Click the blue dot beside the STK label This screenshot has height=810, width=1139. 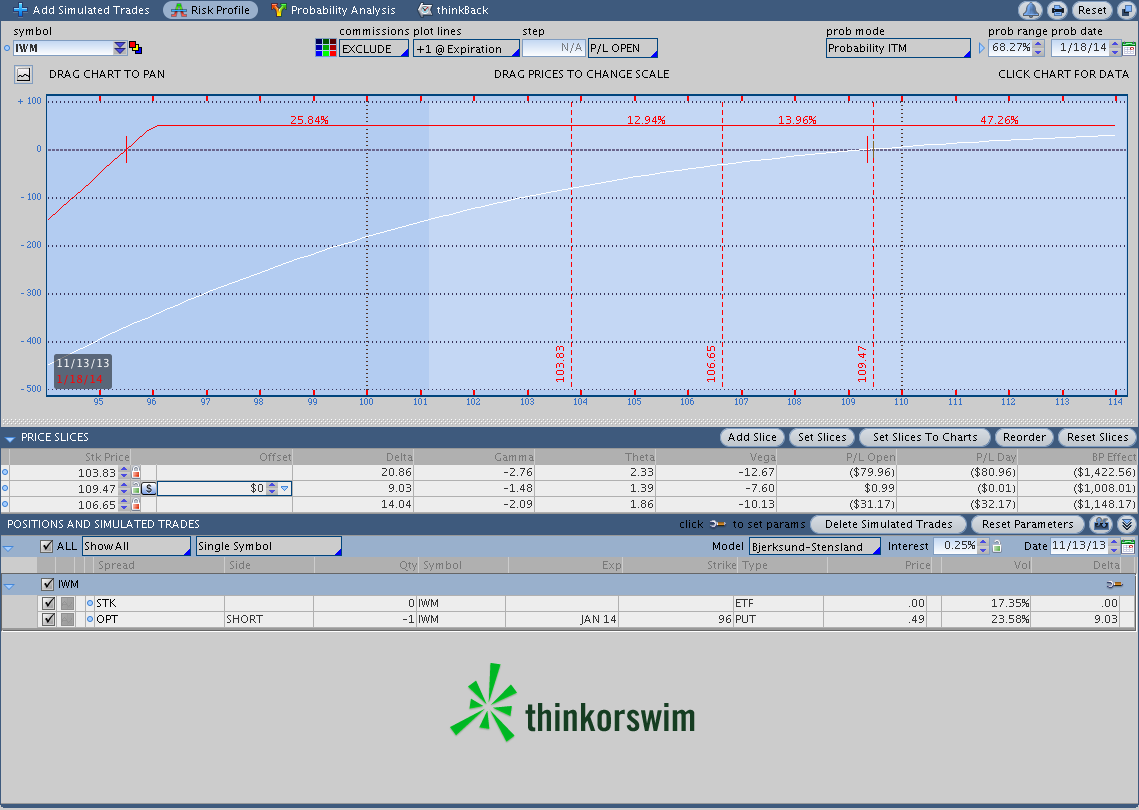coord(90,603)
